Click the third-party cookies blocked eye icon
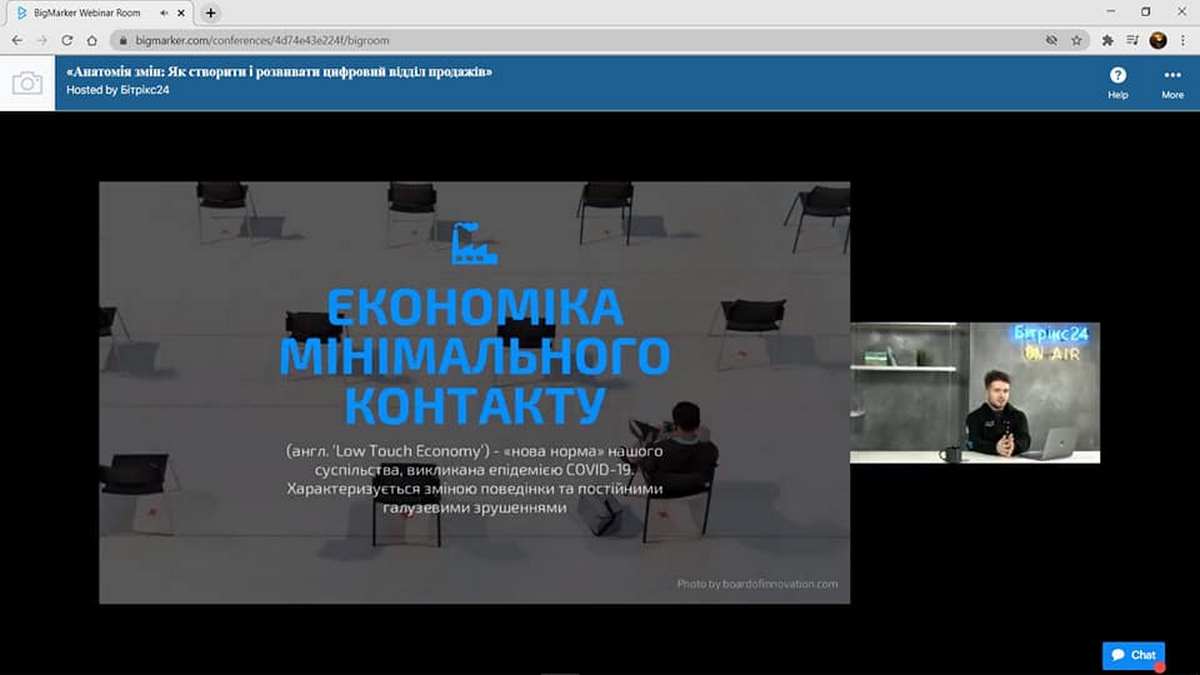Image resolution: width=1200 pixels, height=675 pixels. pyautogui.click(x=1051, y=41)
